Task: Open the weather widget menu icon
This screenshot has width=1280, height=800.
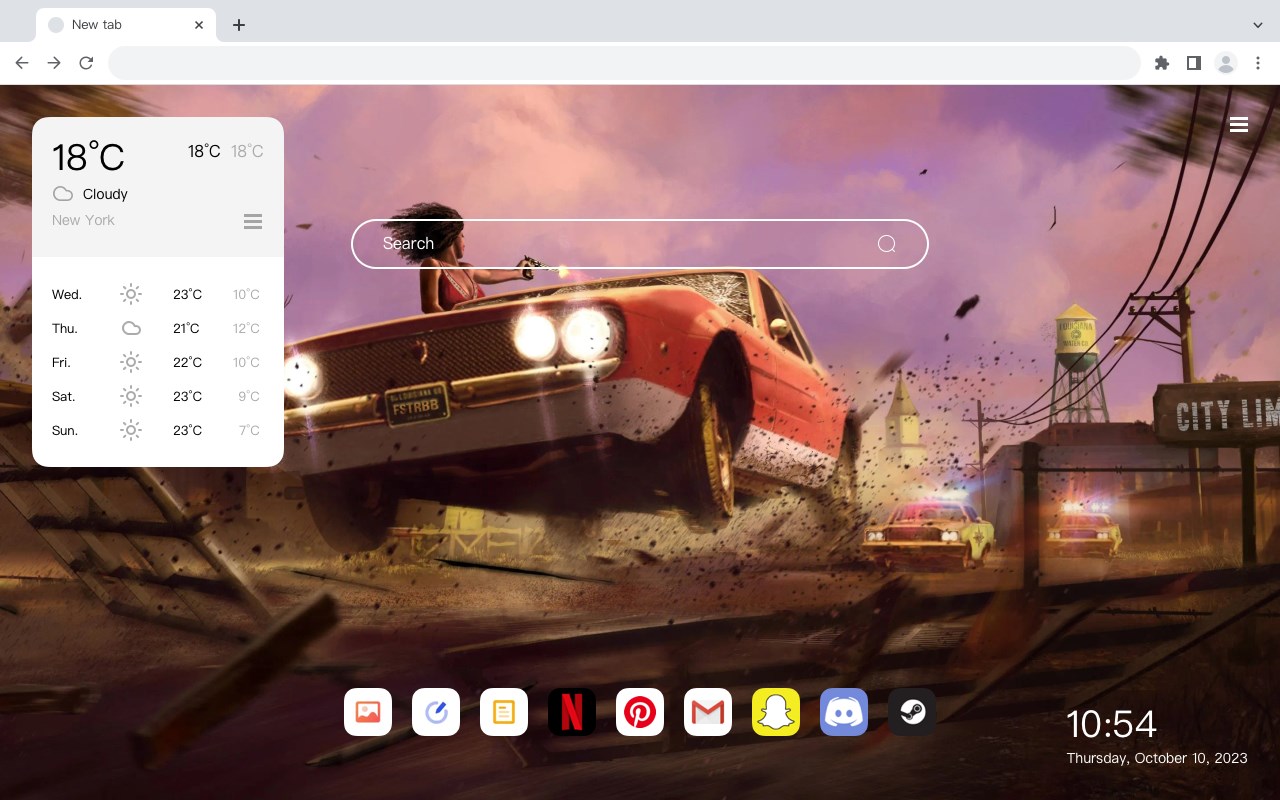Action: click(253, 221)
